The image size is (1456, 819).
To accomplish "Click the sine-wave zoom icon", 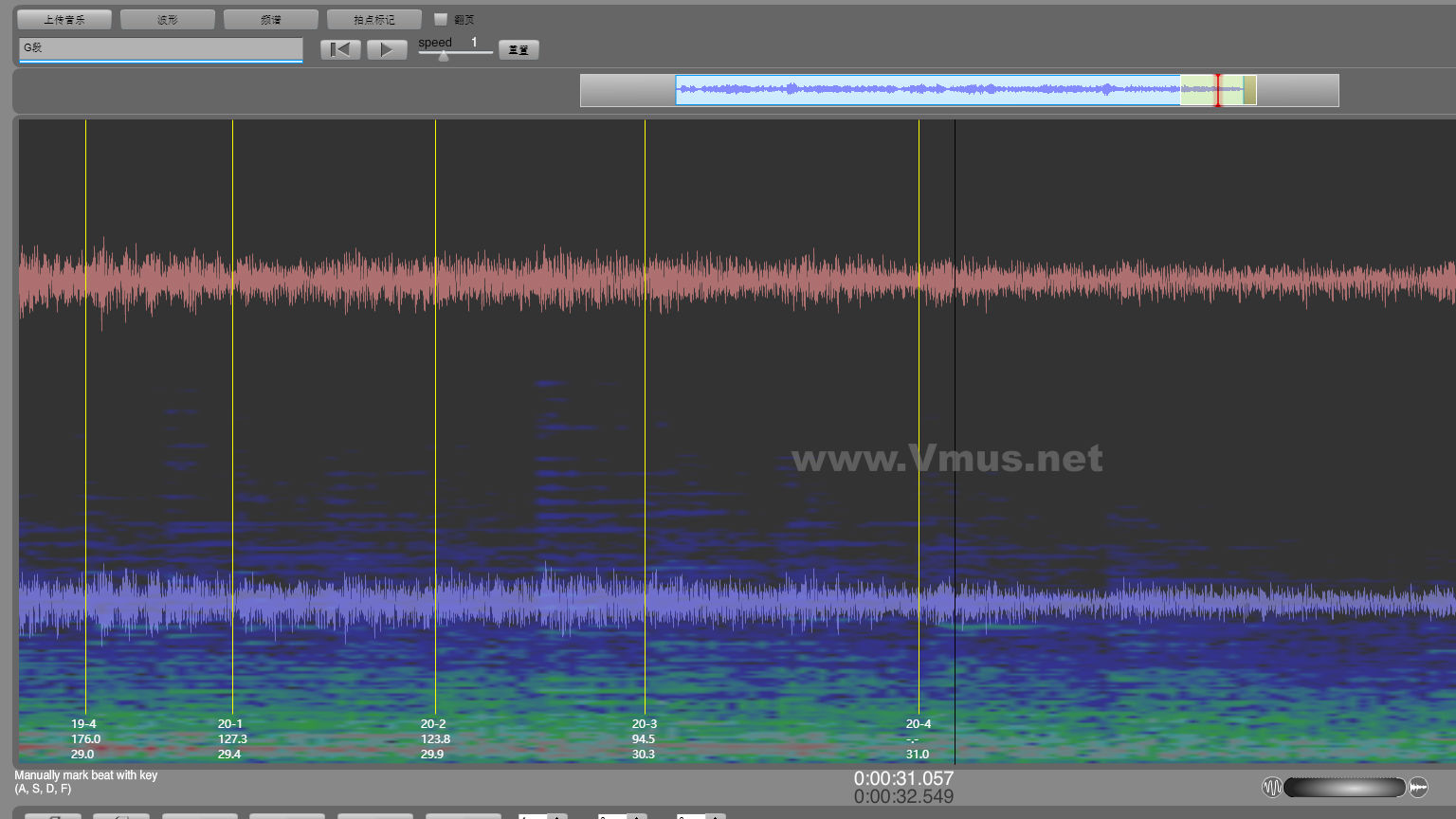I will pyautogui.click(x=1272, y=788).
